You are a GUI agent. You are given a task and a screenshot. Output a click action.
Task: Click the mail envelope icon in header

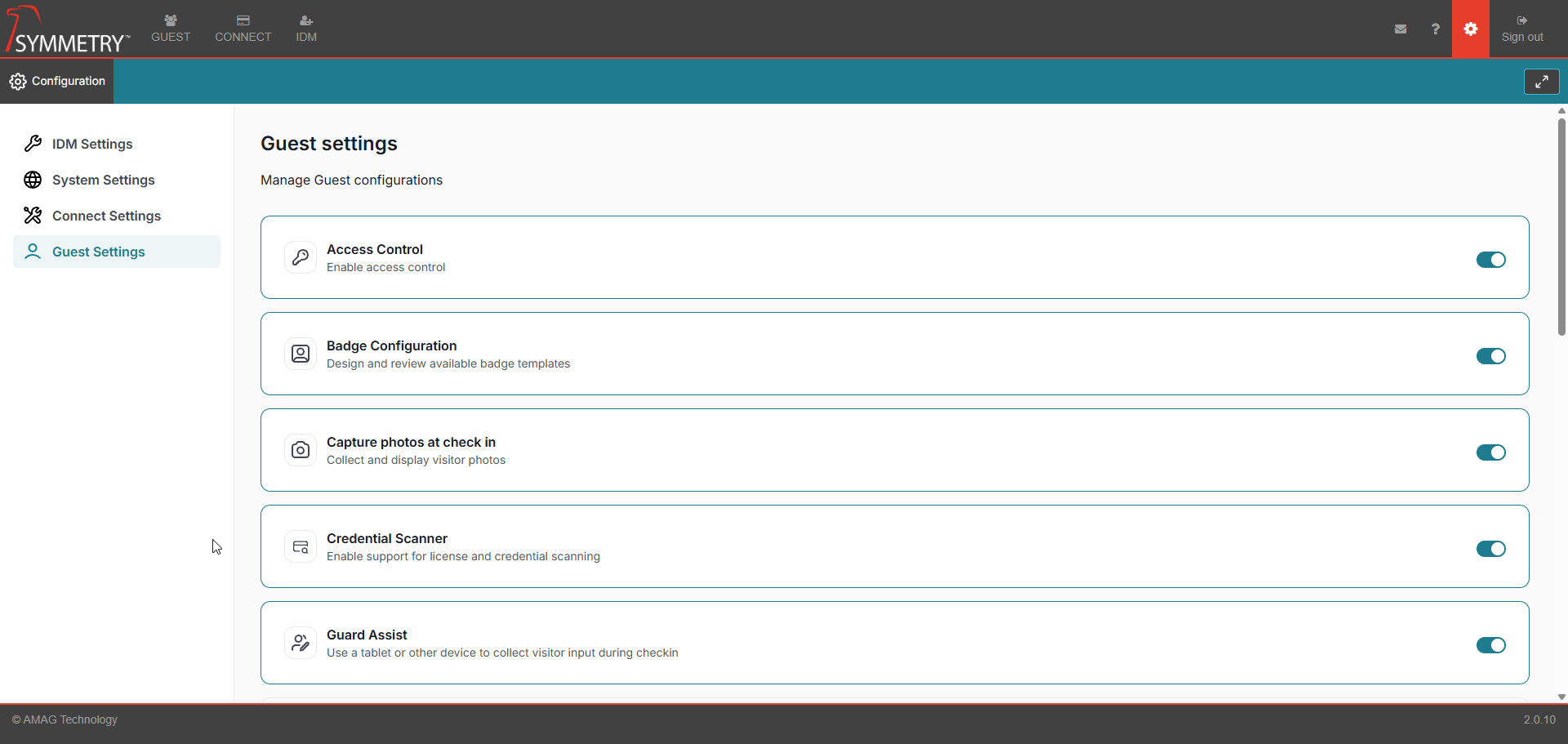click(x=1401, y=29)
